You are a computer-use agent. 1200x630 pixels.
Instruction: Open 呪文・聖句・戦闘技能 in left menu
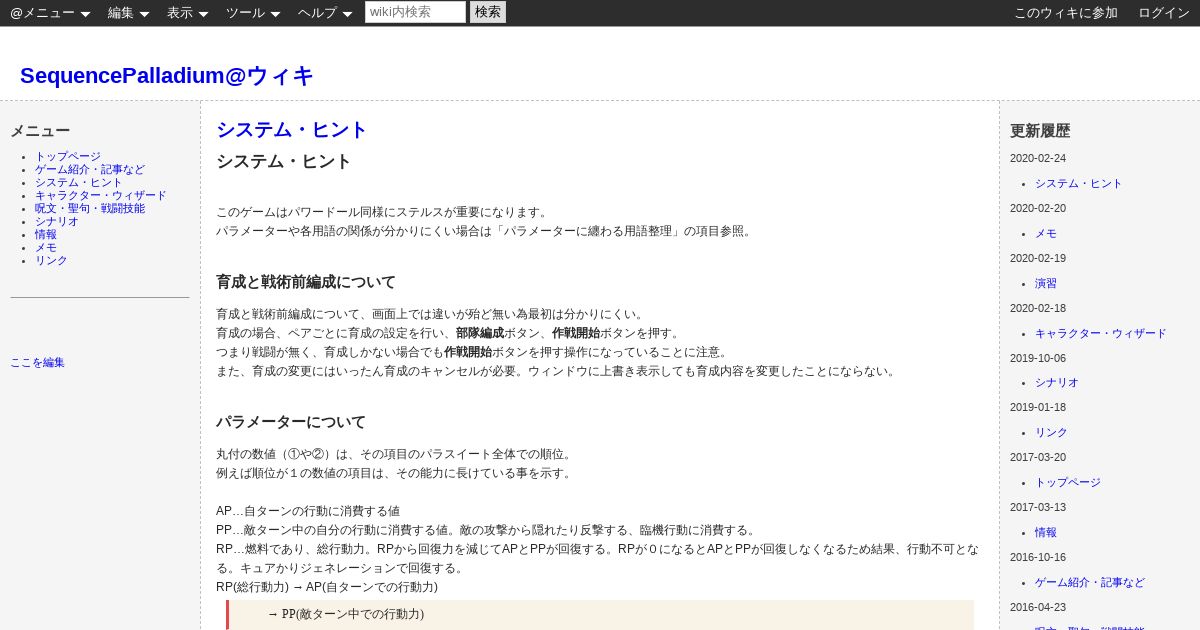pos(90,209)
